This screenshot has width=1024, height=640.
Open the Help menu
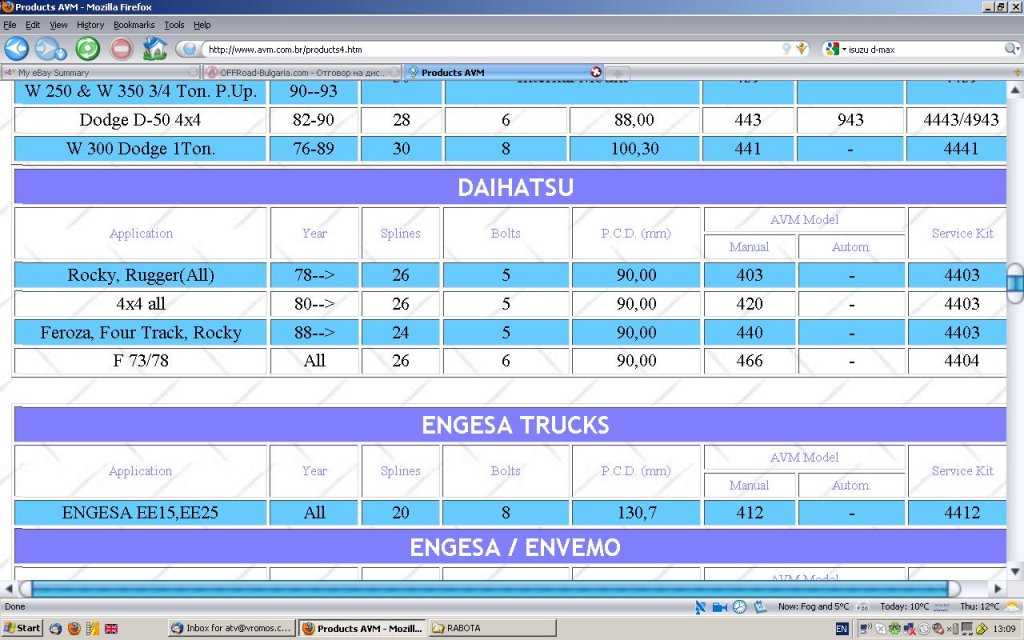tap(202, 25)
